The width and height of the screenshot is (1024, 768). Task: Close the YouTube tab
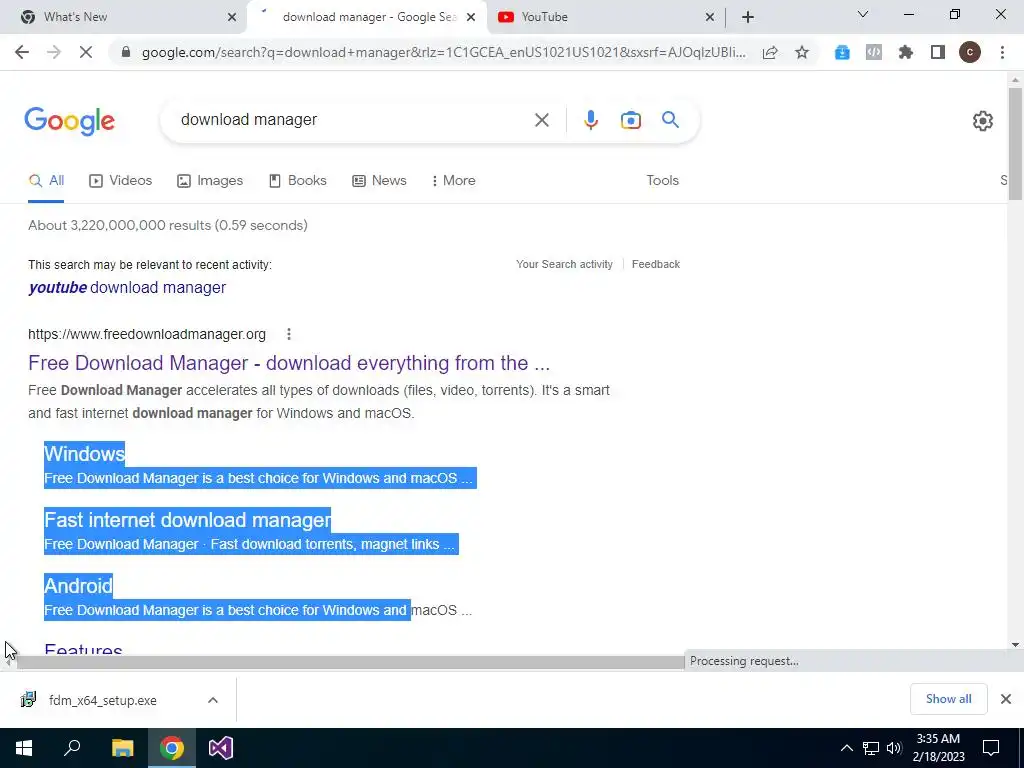[710, 17]
